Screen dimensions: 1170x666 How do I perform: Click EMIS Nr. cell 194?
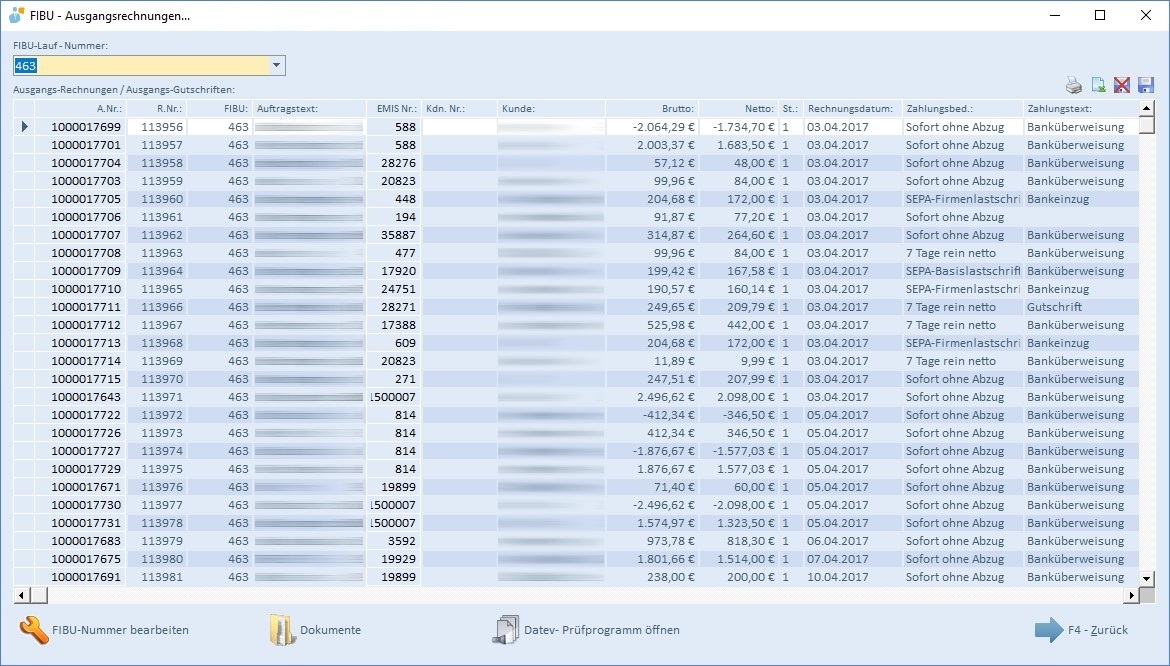(x=393, y=217)
